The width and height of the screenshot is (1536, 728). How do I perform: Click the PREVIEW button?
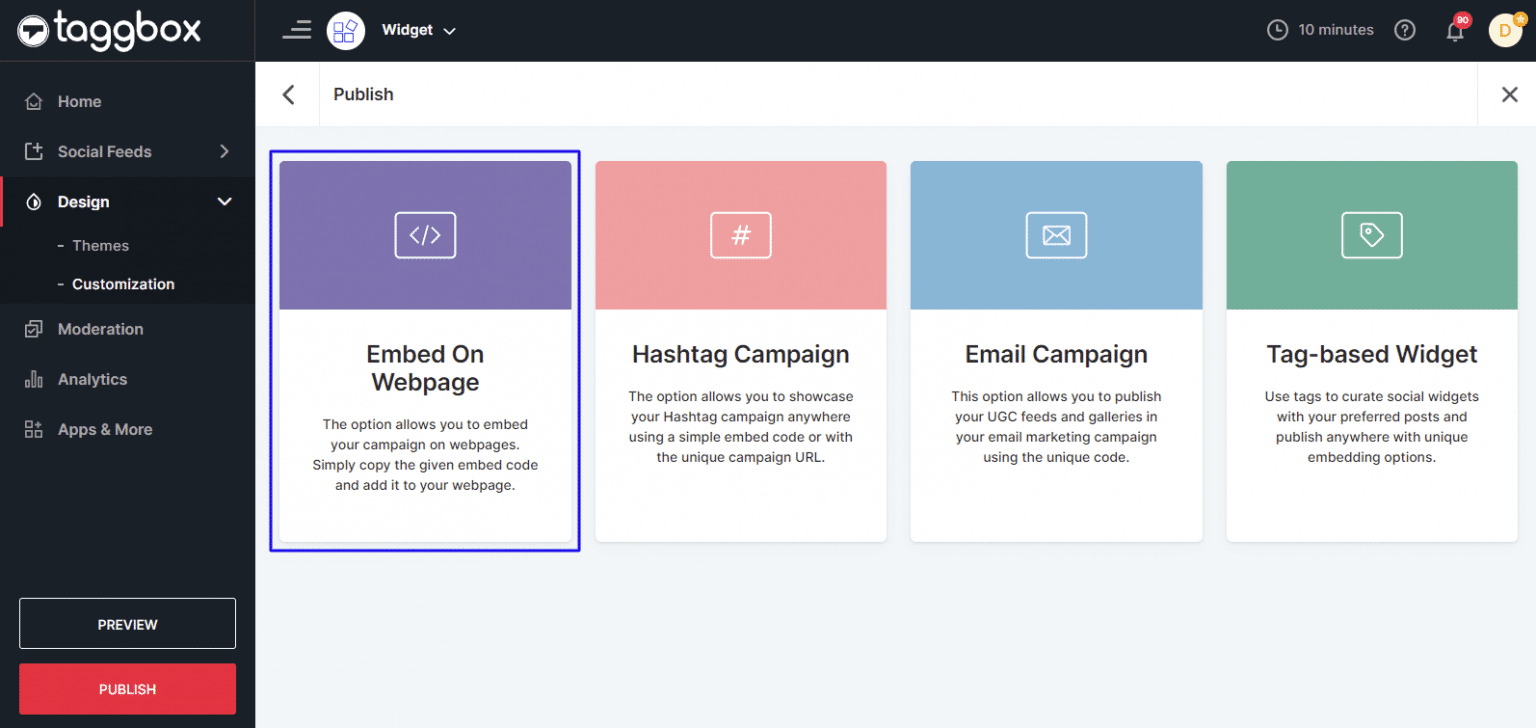click(127, 623)
